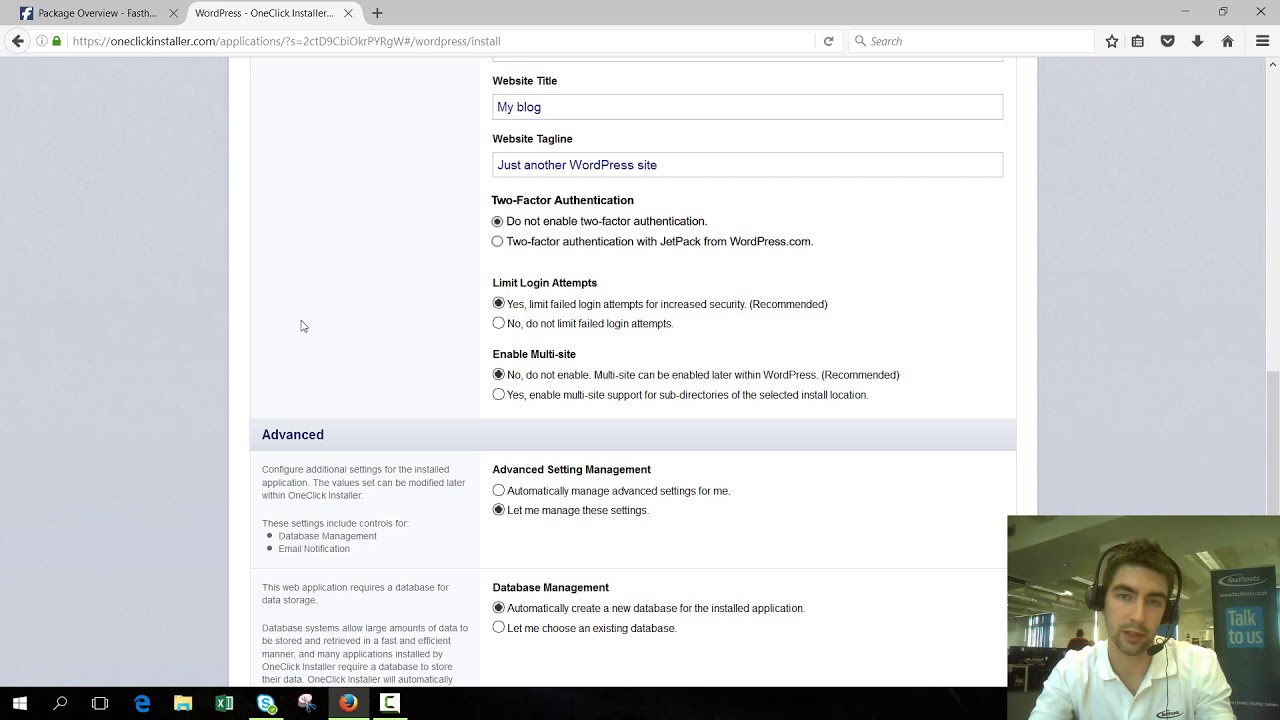
Task: Open Skype from the taskbar
Action: (x=266, y=703)
